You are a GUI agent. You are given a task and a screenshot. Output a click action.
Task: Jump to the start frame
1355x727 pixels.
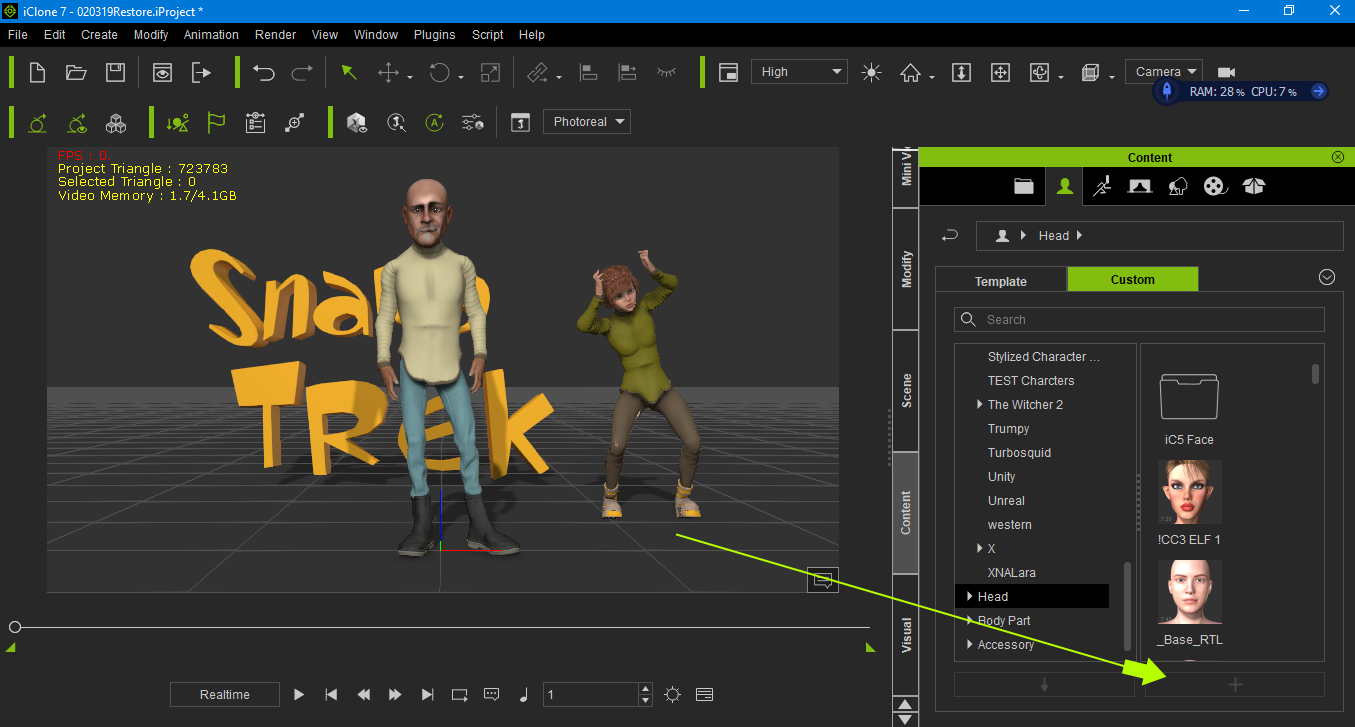[x=331, y=694]
